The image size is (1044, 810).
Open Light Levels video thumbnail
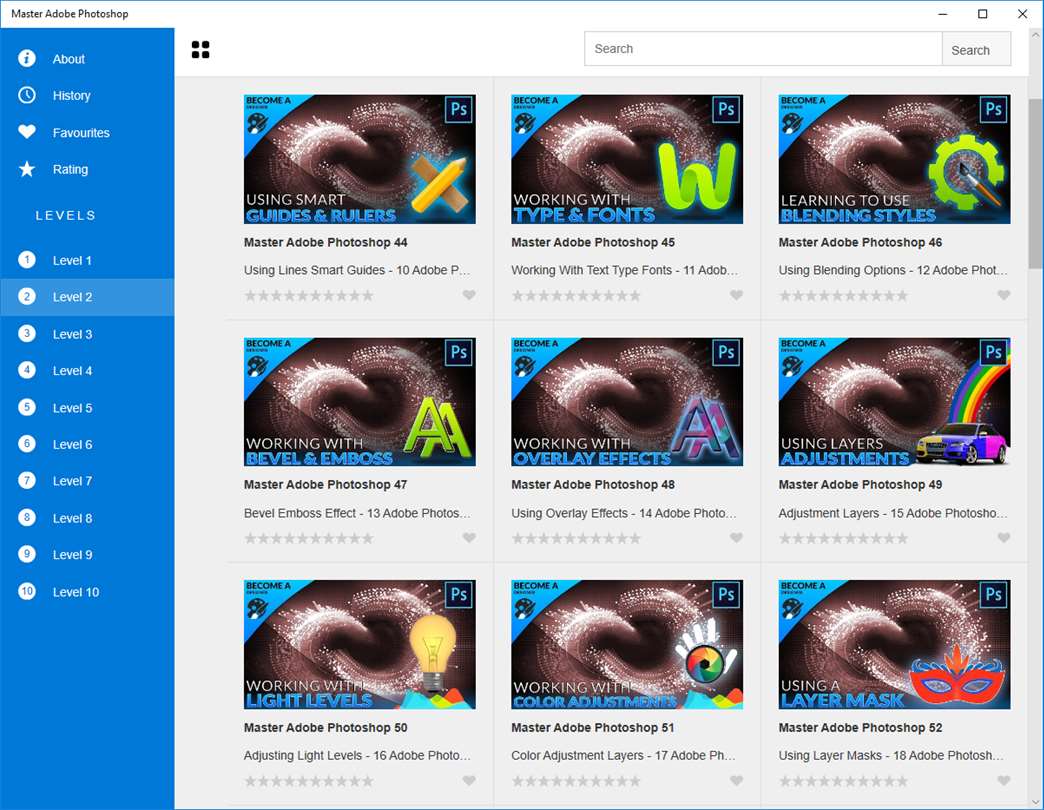tap(360, 644)
